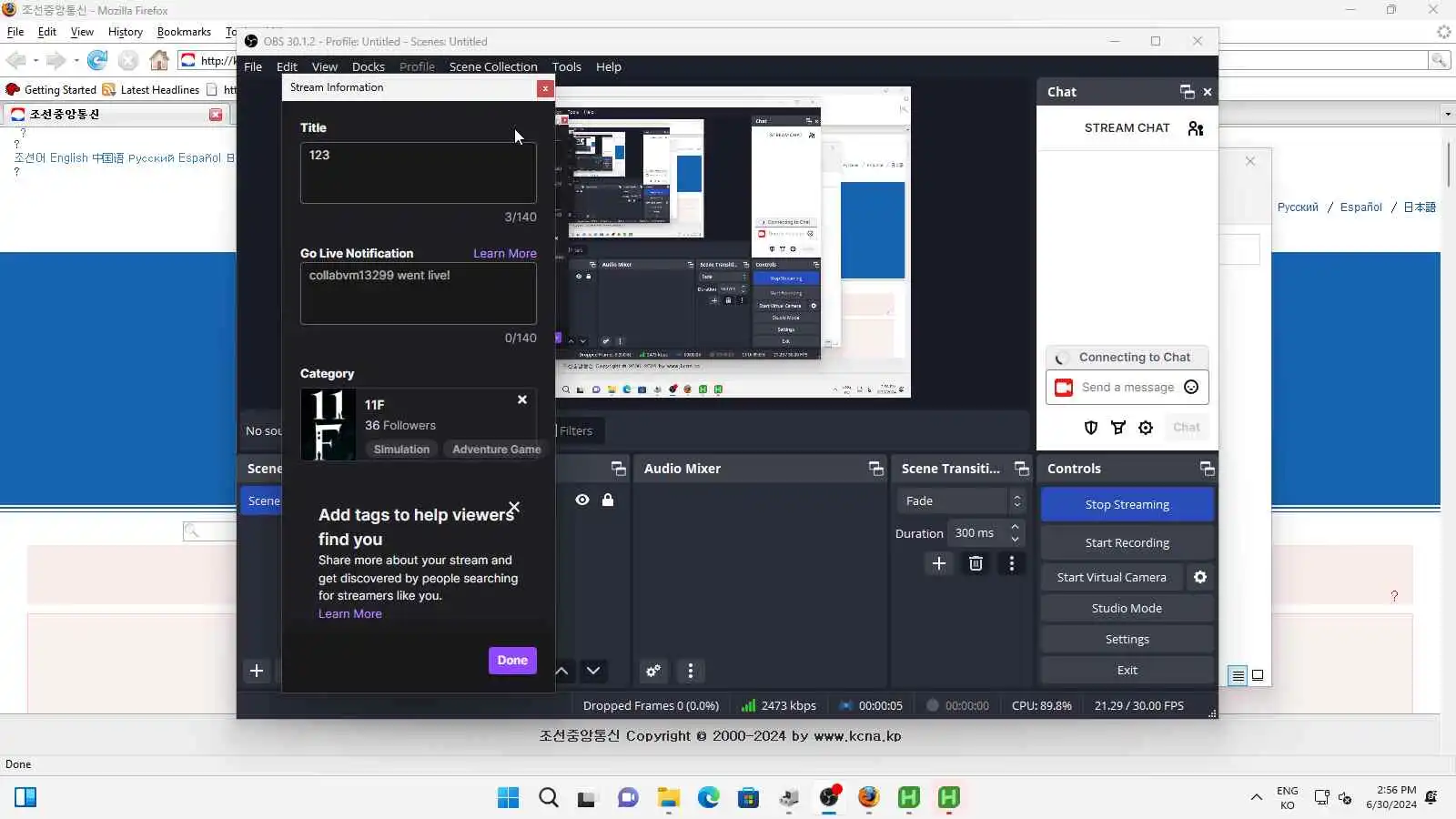Open Advanced Audio Properties gear
This screenshot has height=819, width=1456.
(653, 672)
